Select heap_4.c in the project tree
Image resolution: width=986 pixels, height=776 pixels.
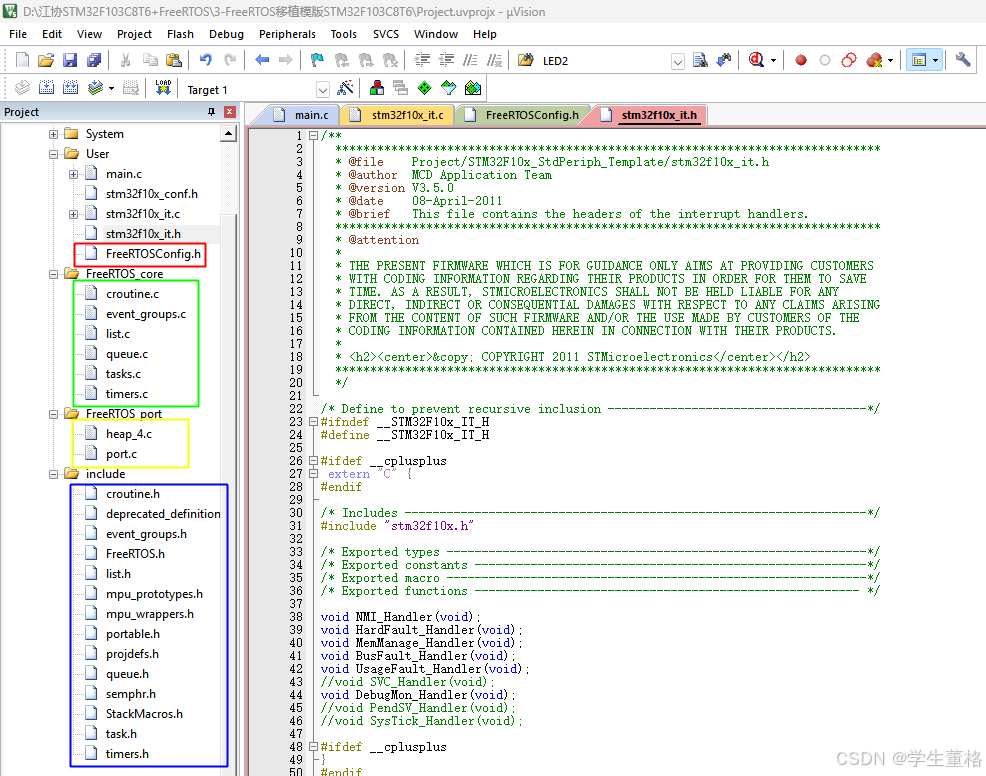(129, 434)
